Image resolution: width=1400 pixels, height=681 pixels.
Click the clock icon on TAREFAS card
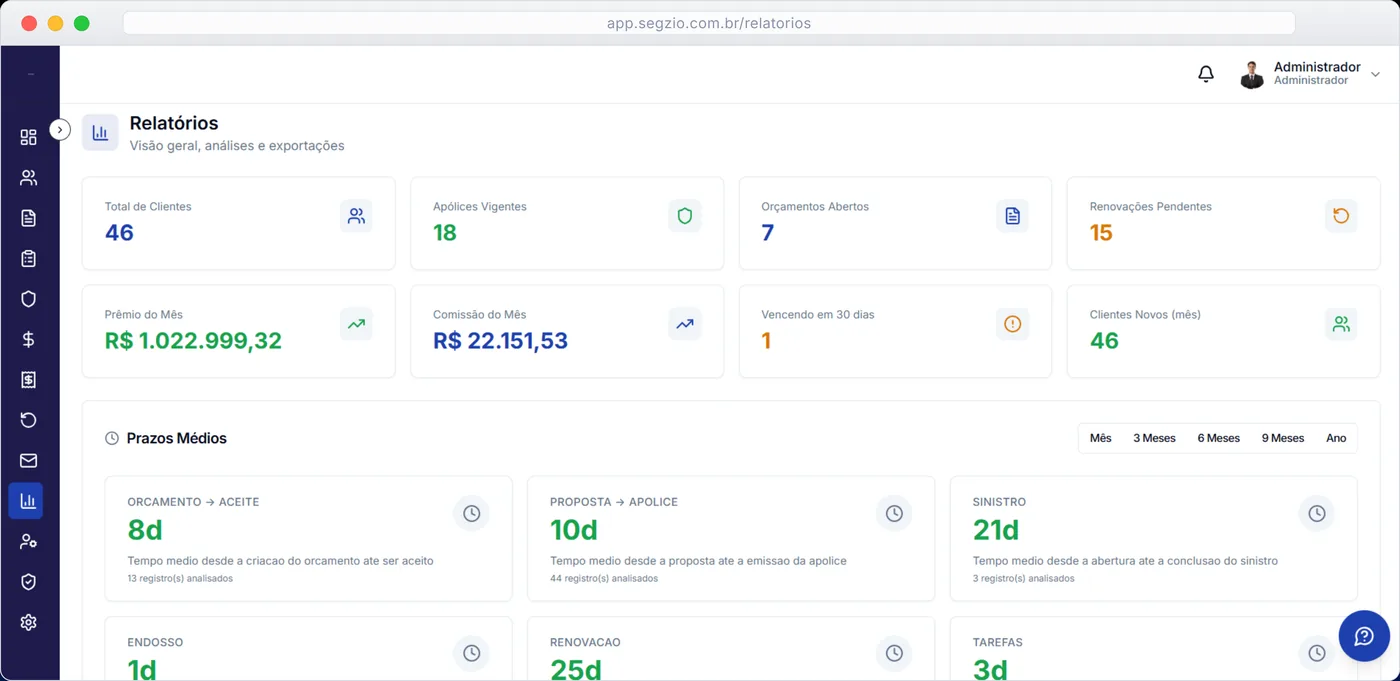1317,653
